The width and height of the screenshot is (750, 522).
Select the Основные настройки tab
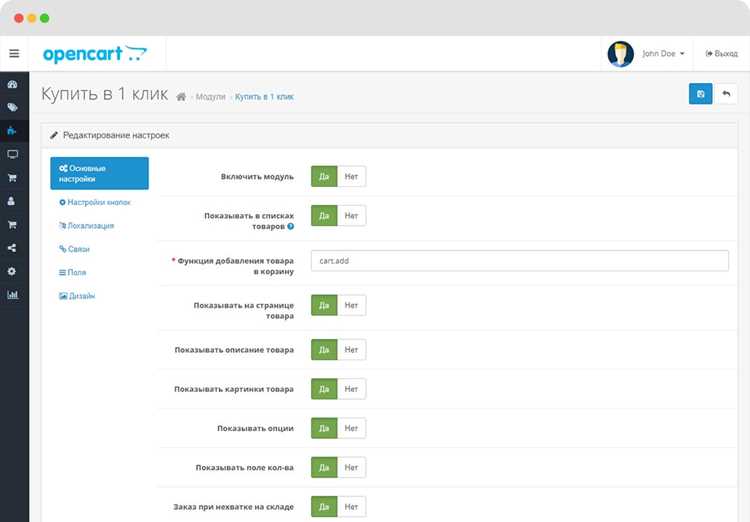pos(99,173)
